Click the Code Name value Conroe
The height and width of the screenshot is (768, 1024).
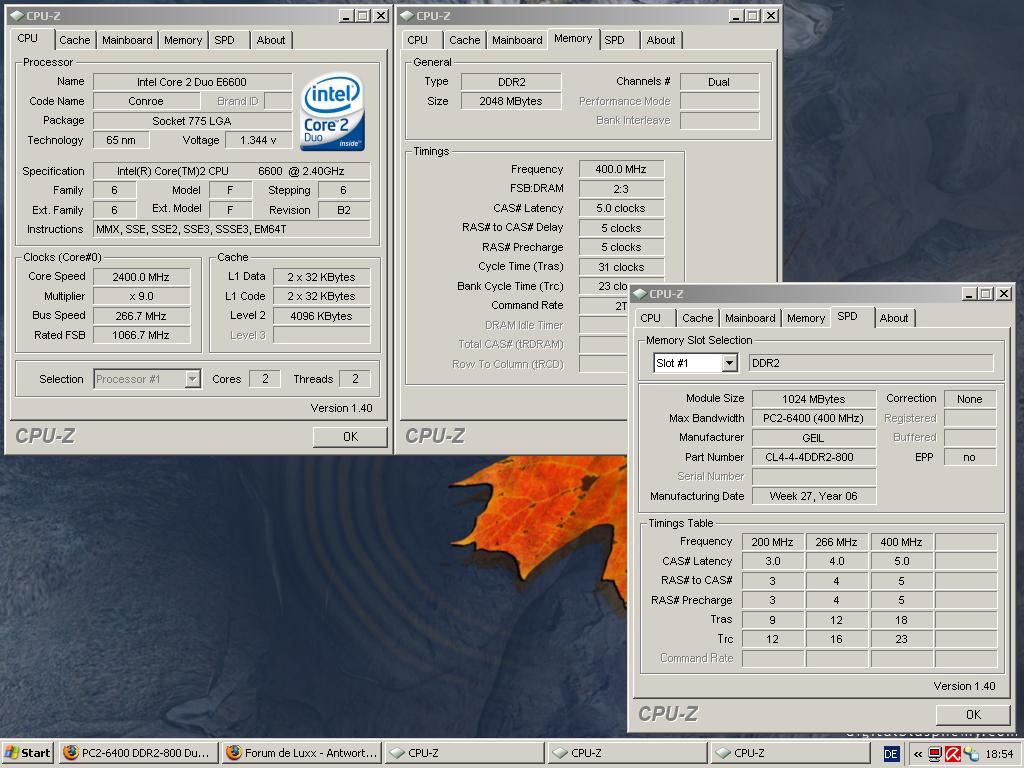146,101
